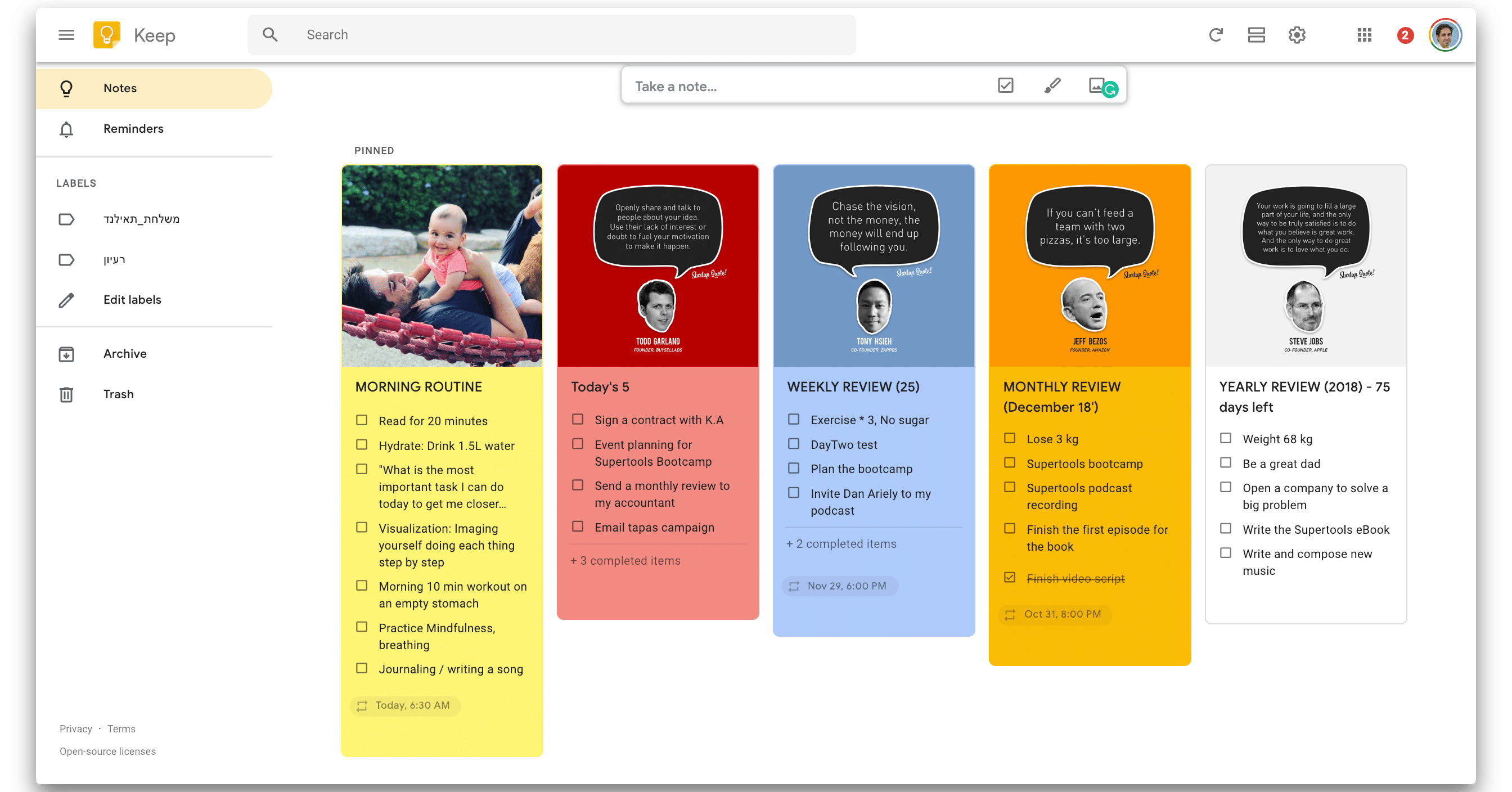Screen dimensions: 1512x792
Task: Check off 'Read for 20 minutes'
Action: pos(362,420)
